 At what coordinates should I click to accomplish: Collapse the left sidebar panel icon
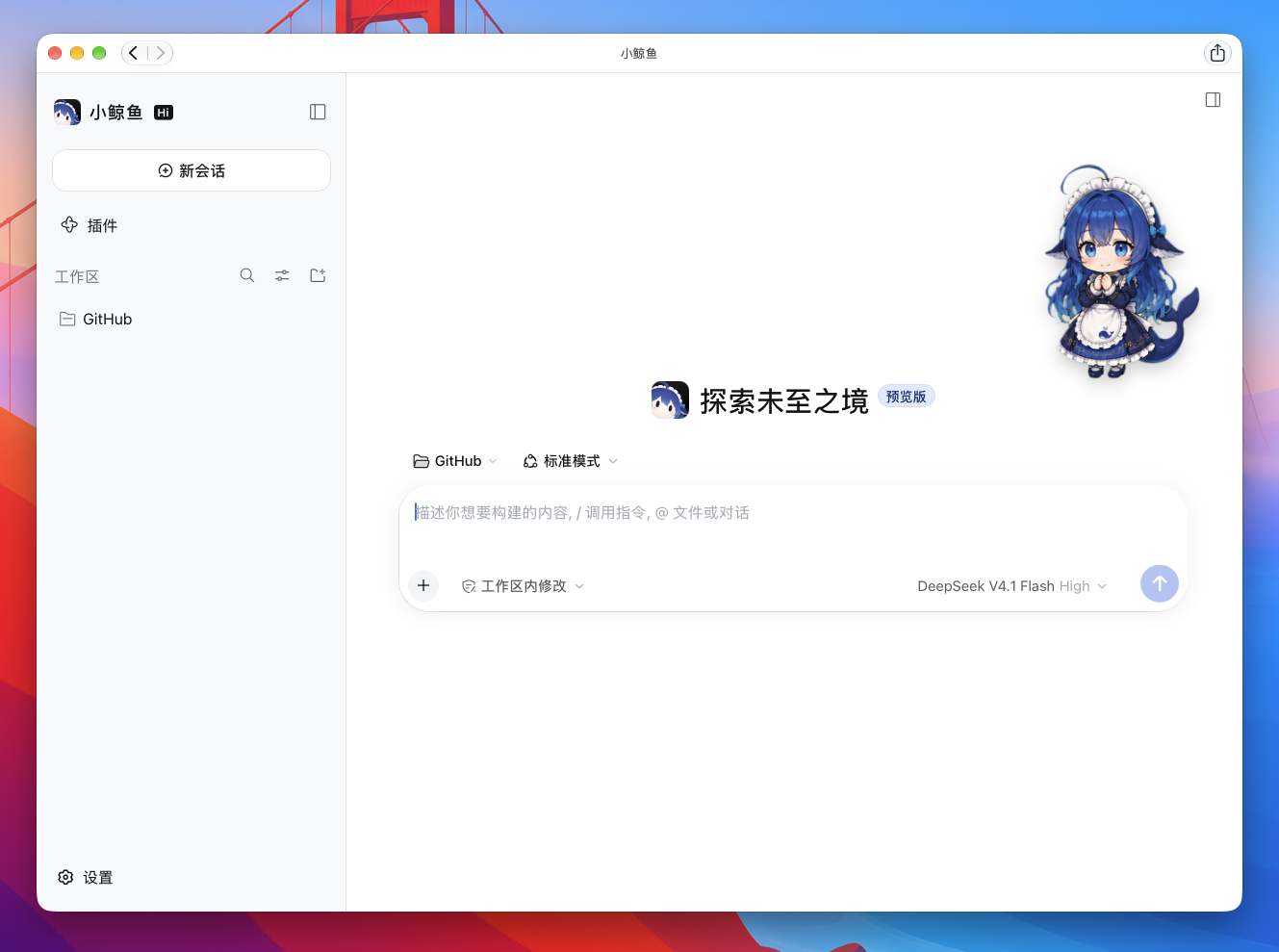pos(318,112)
